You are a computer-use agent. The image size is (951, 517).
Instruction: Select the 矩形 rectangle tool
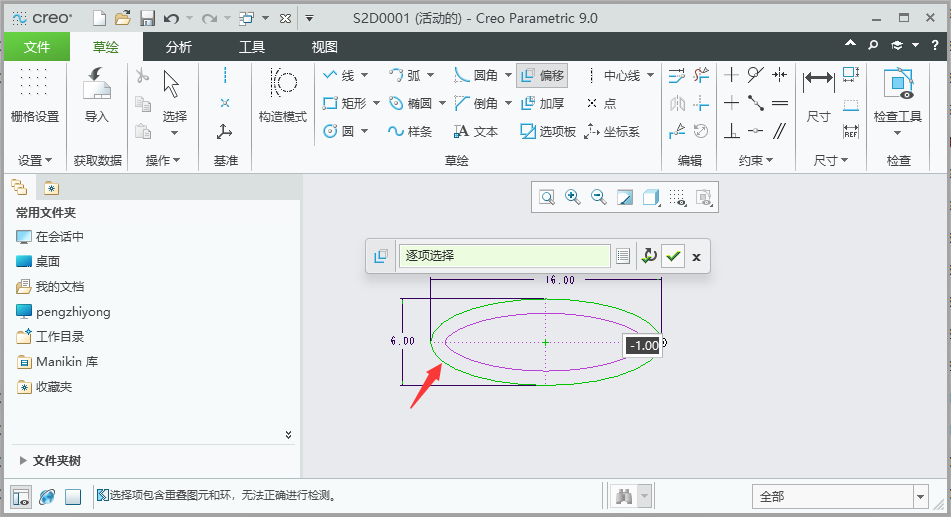[344, 103]
